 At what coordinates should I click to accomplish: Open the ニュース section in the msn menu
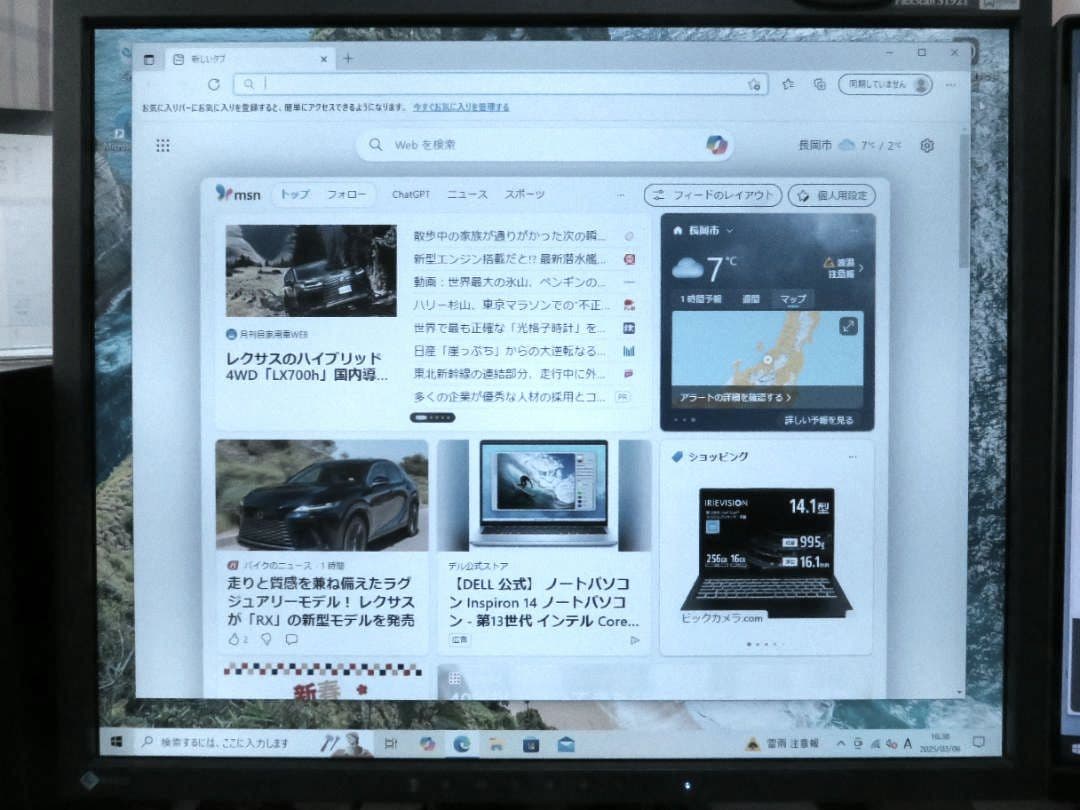pyautogui.click(x=466, y=195)
